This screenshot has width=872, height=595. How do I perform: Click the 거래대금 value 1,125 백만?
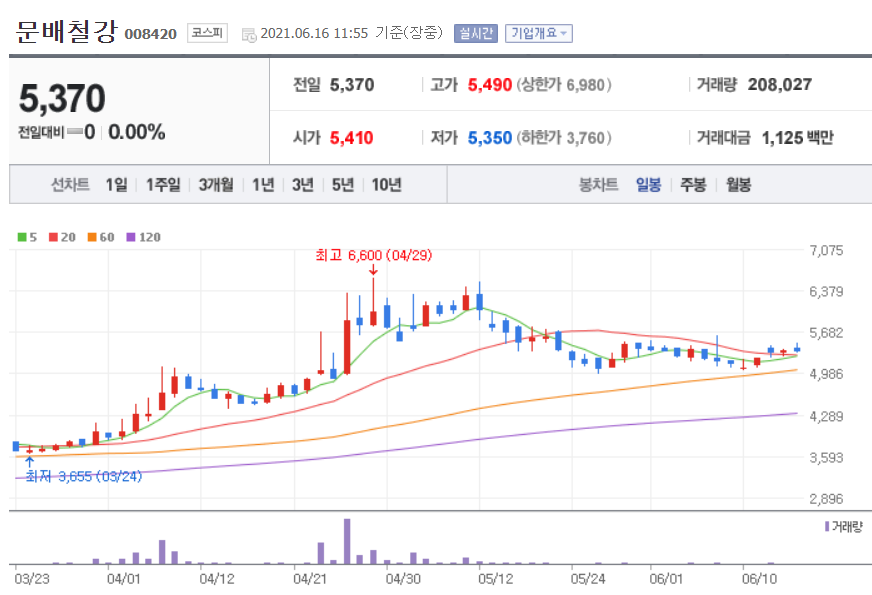pyautogui.click(x=797, y=137)
